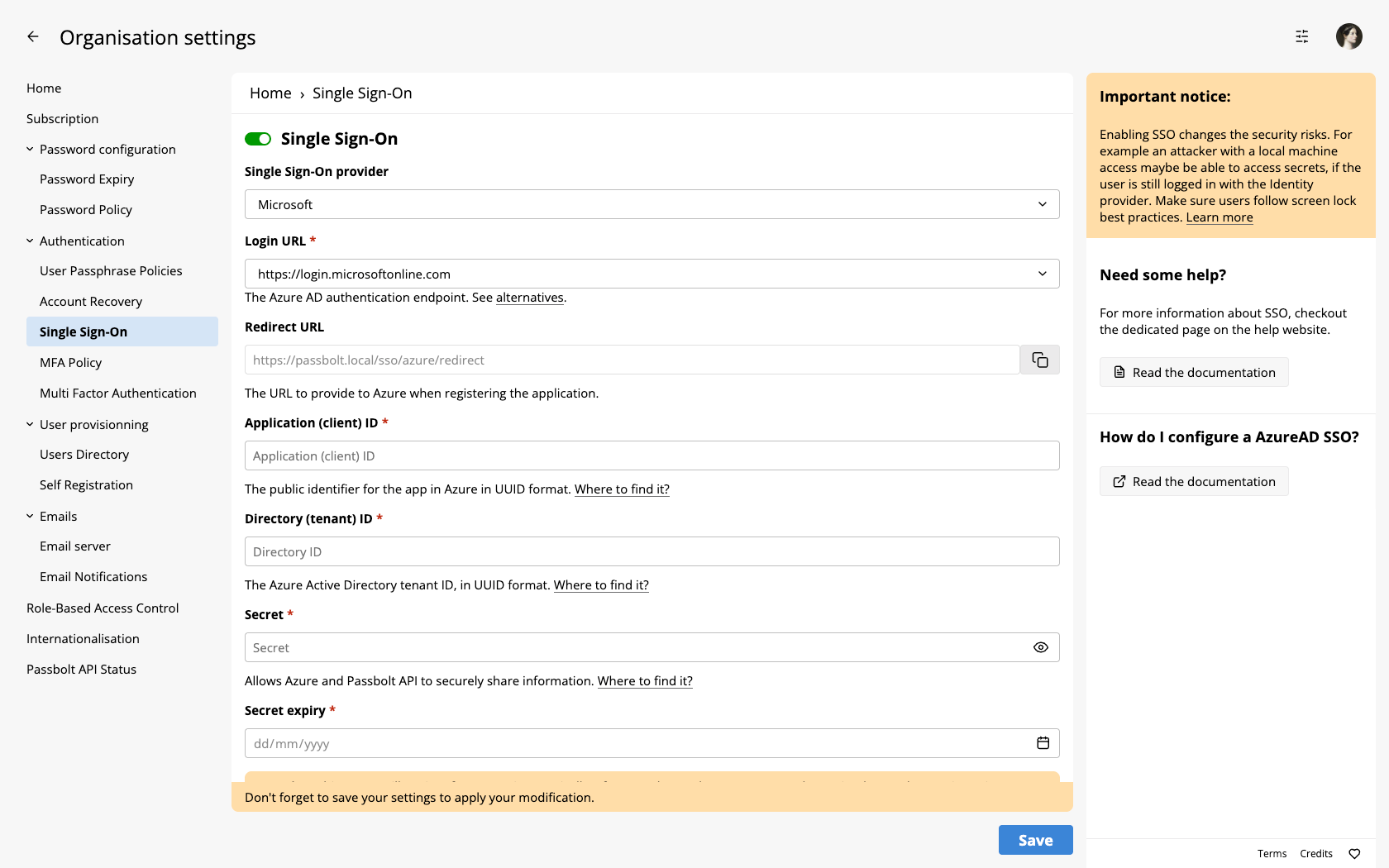Click Where to find it for Application ID
Viewport: 1389px width, 868px height.
622,489
